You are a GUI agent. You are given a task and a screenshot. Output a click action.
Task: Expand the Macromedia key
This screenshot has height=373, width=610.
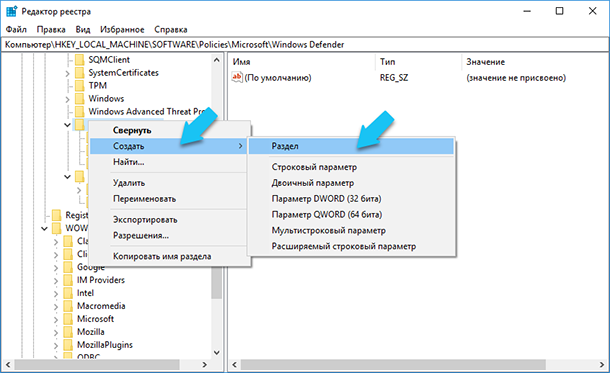56,306
